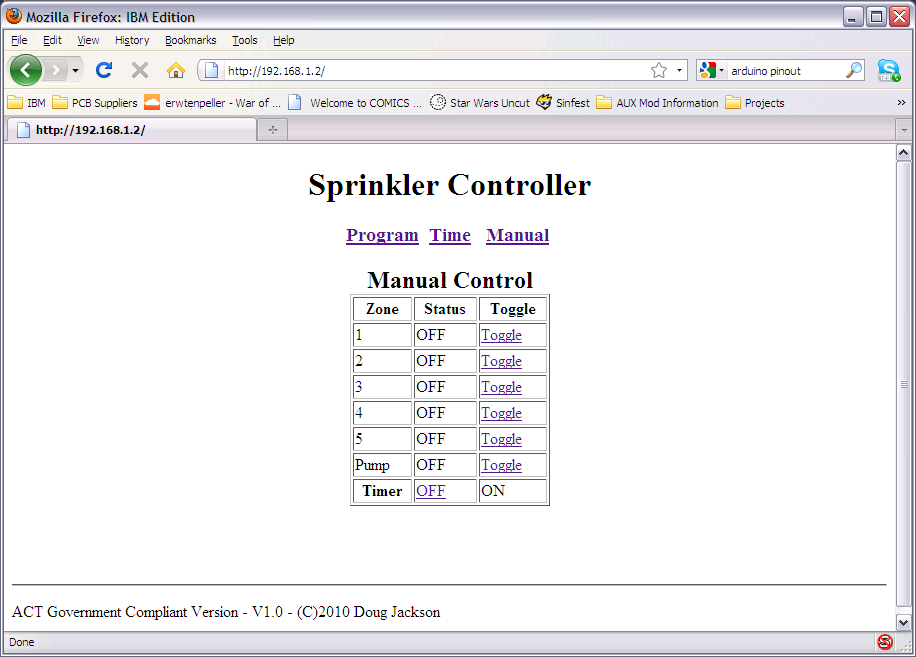Screen dimensions: 916x657
Task: Click the page icon in the address bar
Action: tap(211, 71)
